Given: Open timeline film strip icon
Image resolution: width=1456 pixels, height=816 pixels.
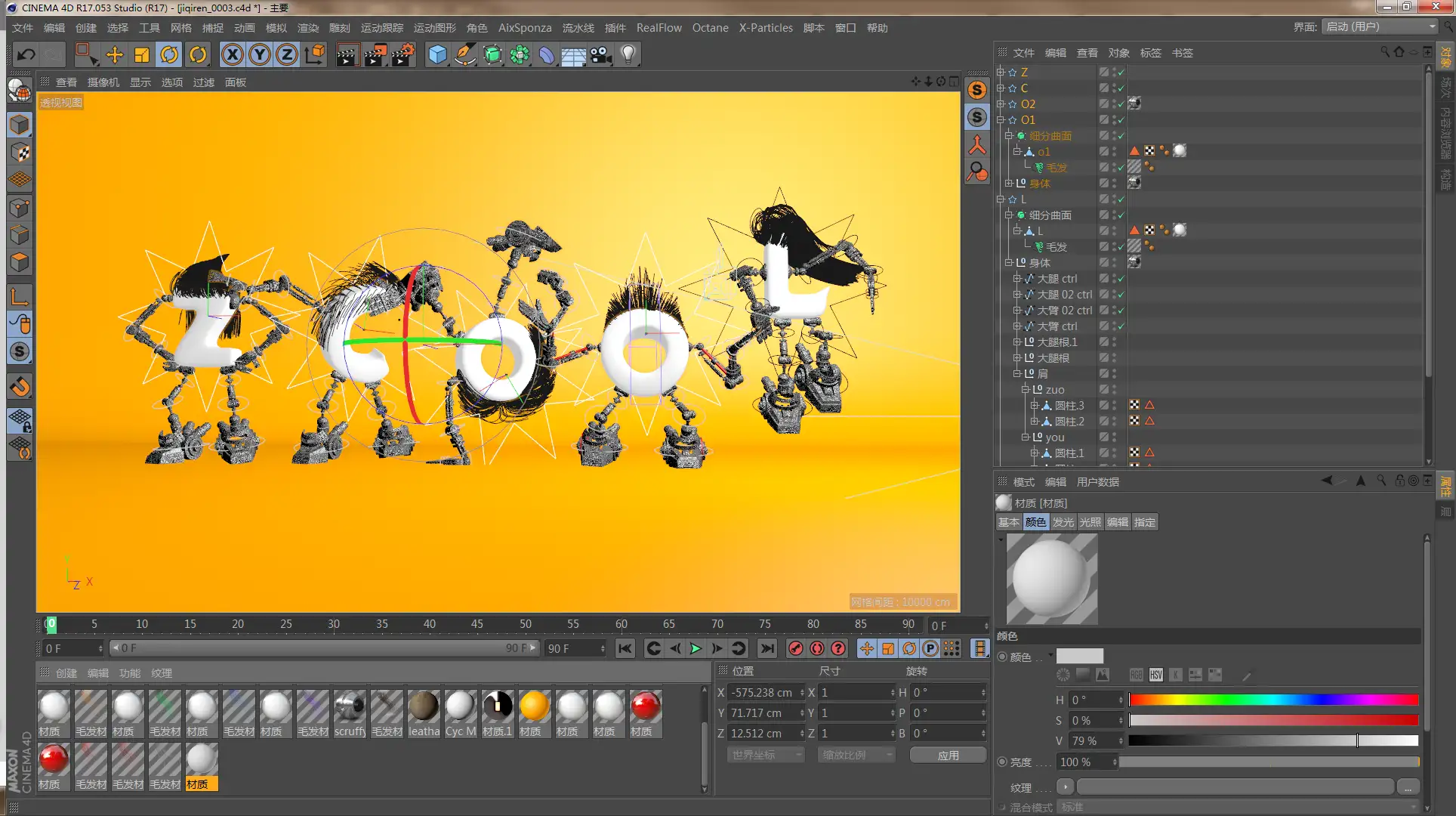Looking at the screenshot, I should tap(979, 648).
